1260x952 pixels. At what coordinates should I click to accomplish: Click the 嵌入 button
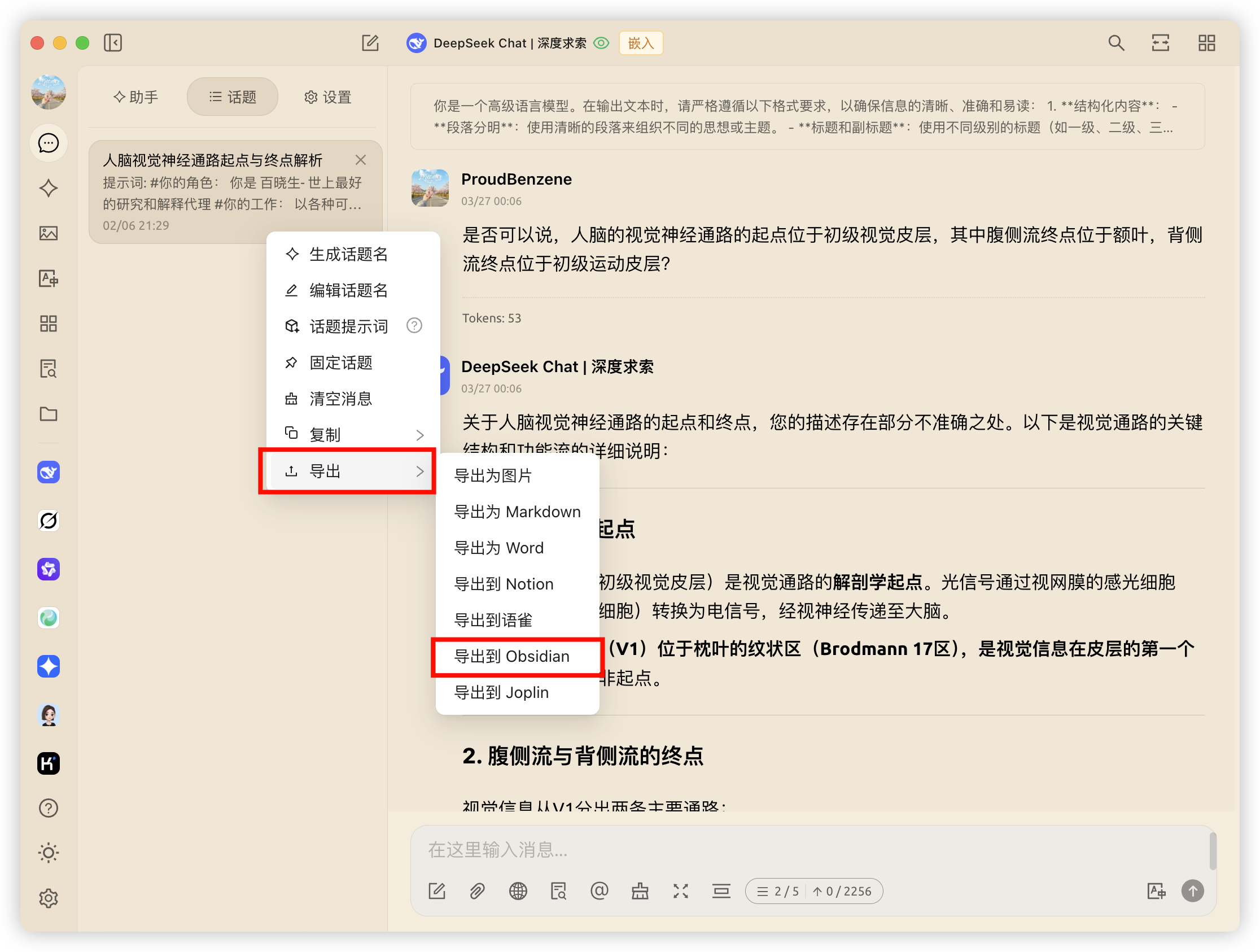[x=640, y=43]
